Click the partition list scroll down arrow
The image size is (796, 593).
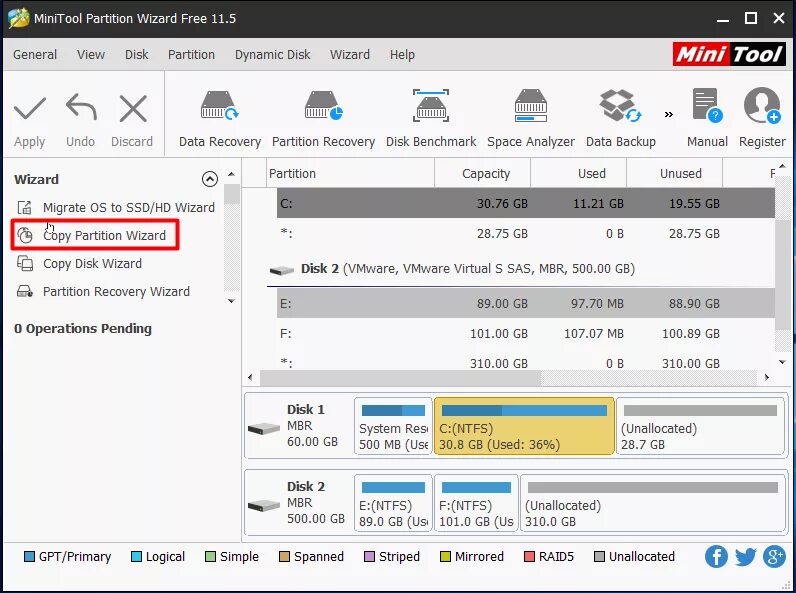tap(782, 362)
